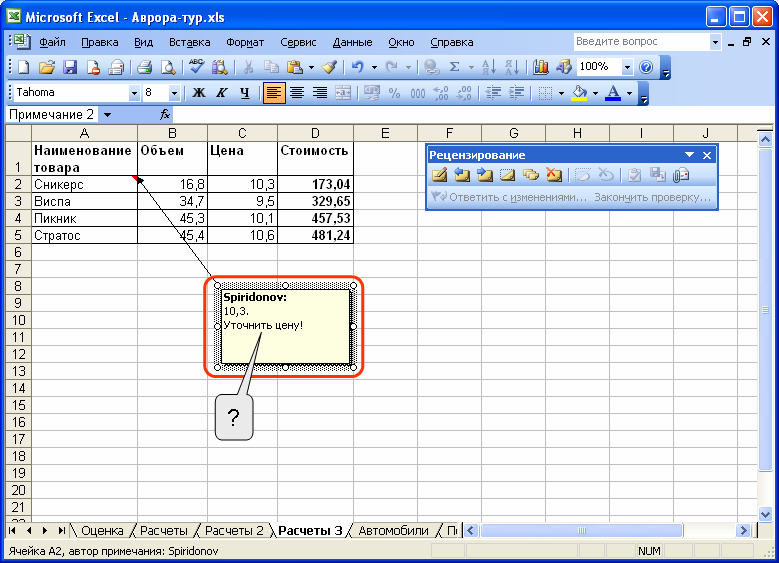Image resolution: width=779 pixels, height=563 pixels.
Task: Run Spelling check icon
Action: click(196, 67)
